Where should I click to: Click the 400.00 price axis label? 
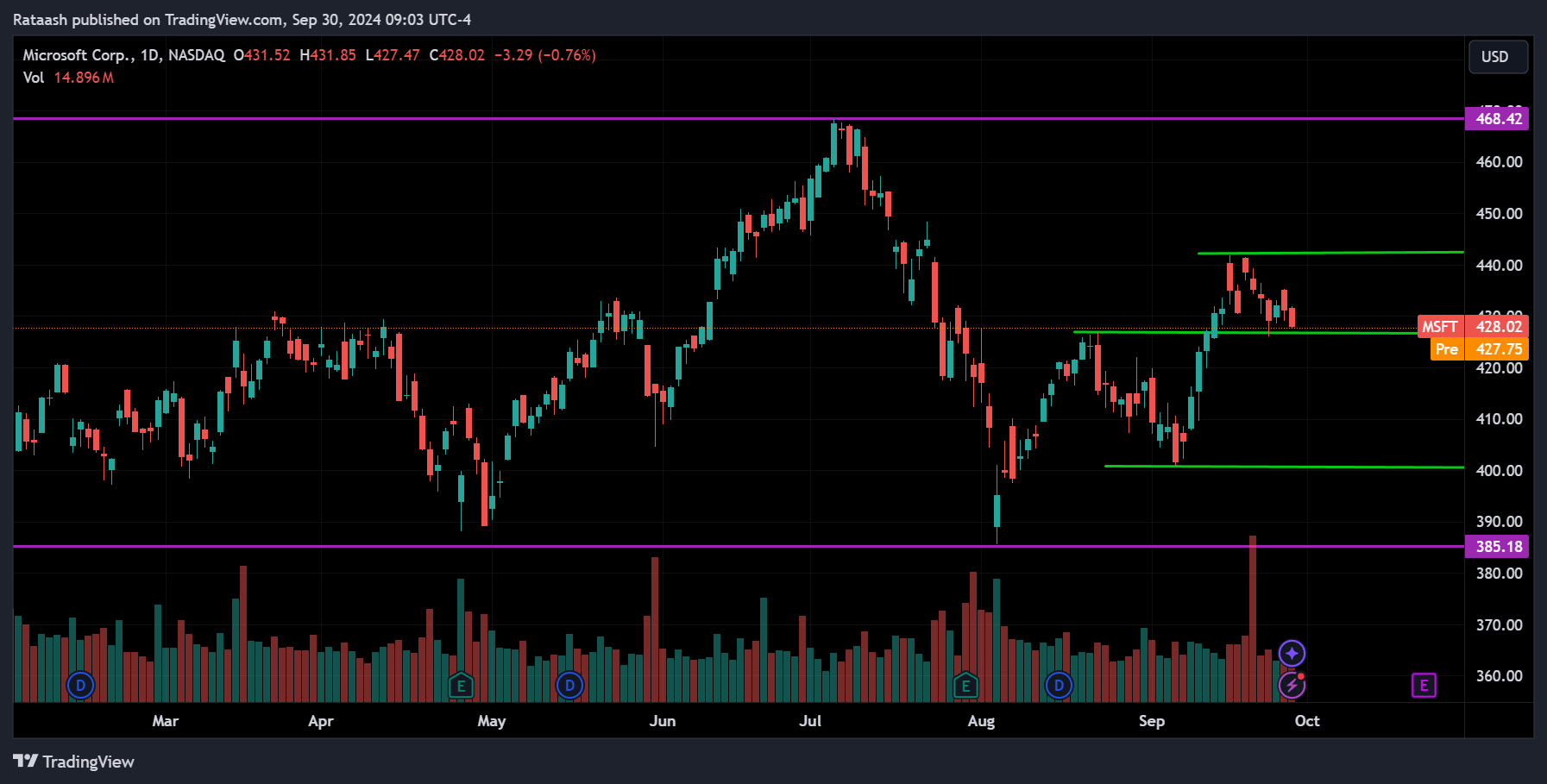click(x=1499, y=471)
